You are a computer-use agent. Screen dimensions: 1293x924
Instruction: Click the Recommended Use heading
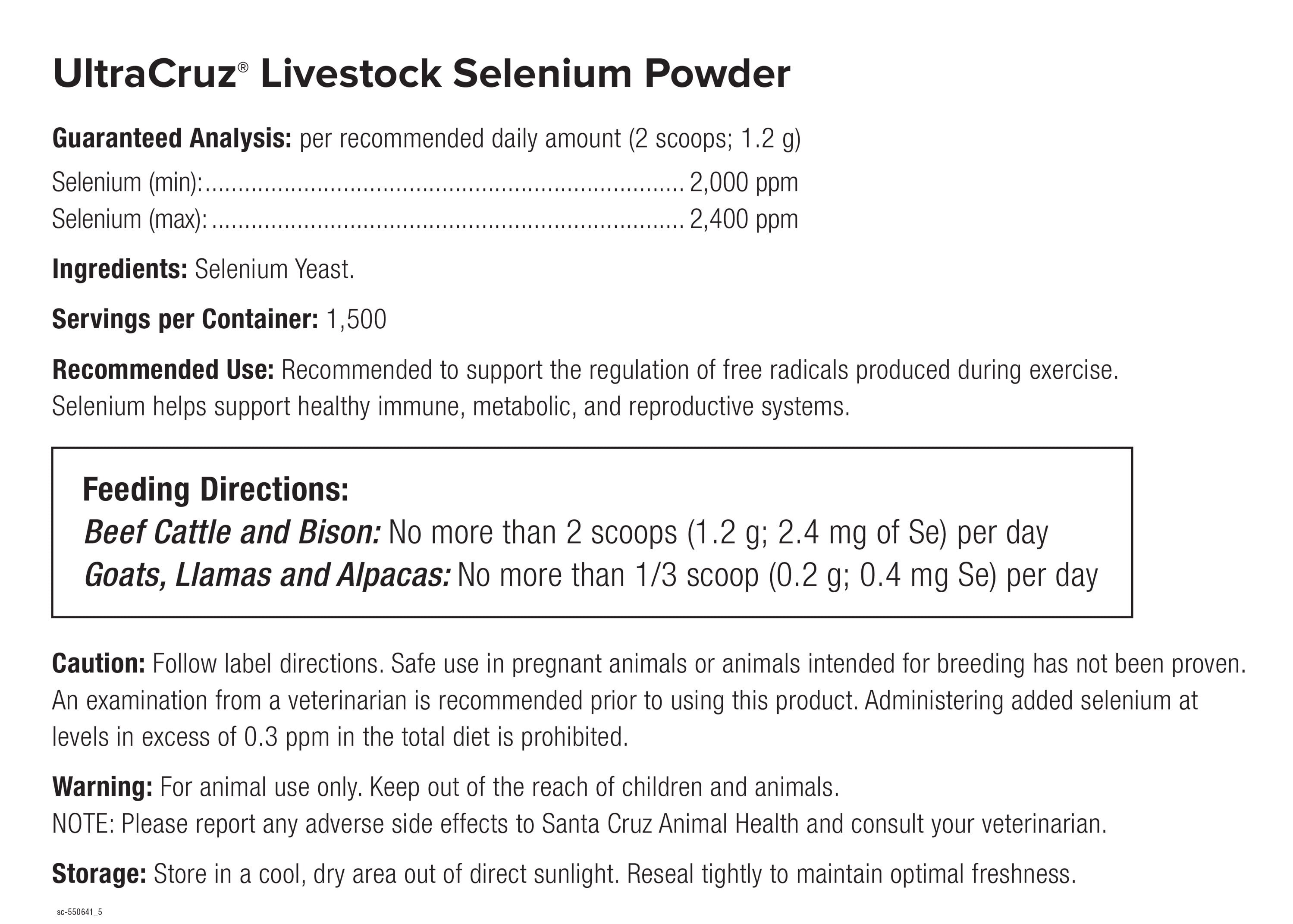click(163, 370)
